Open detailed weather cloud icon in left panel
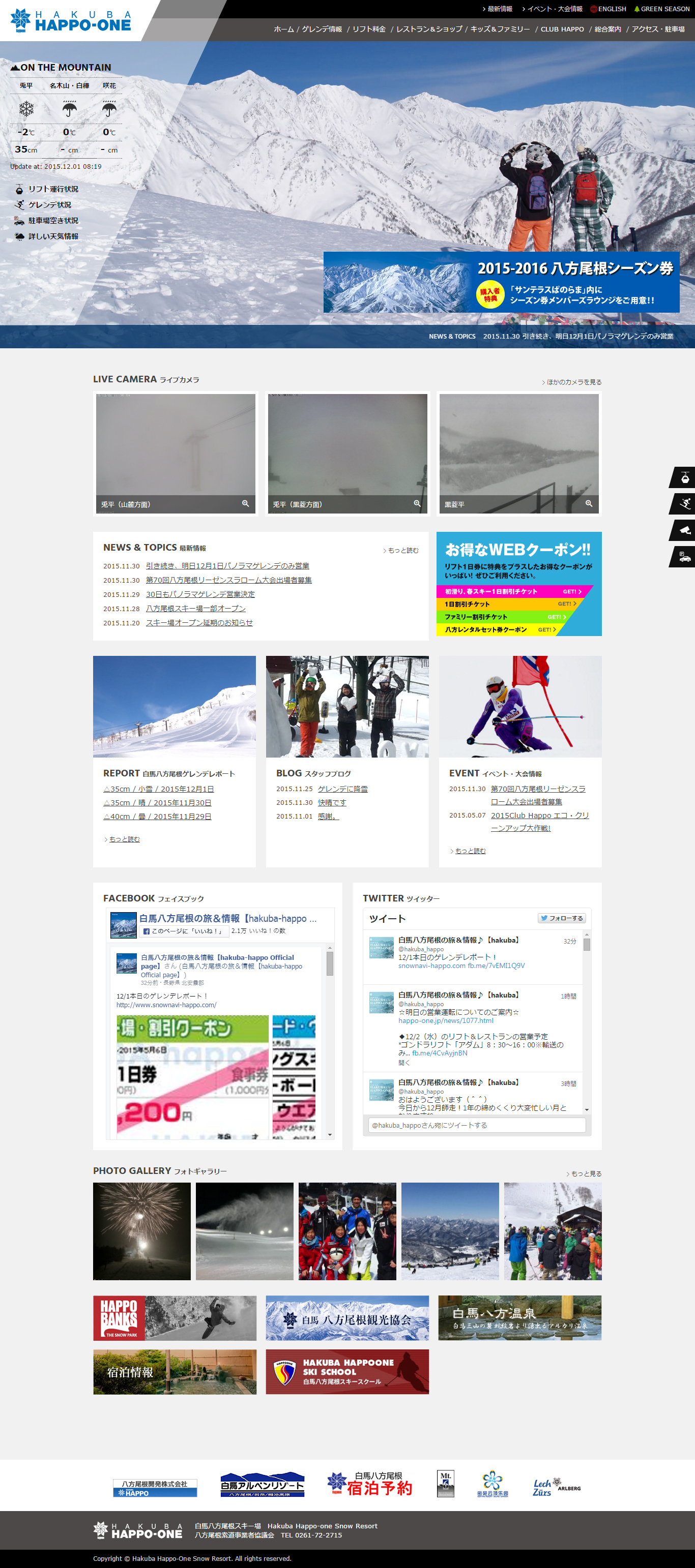 [19, 237]
